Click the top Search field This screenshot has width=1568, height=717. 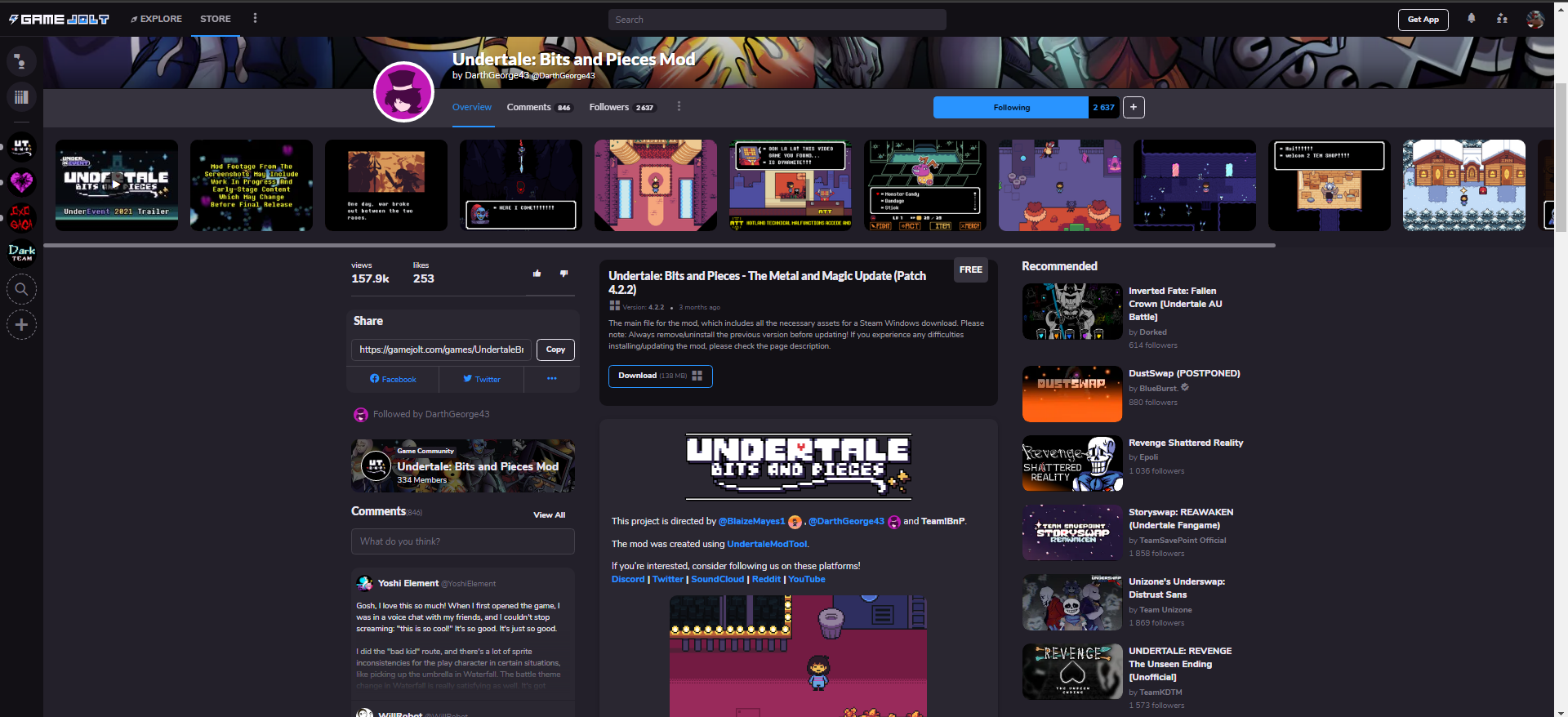[x=777, y=20]
